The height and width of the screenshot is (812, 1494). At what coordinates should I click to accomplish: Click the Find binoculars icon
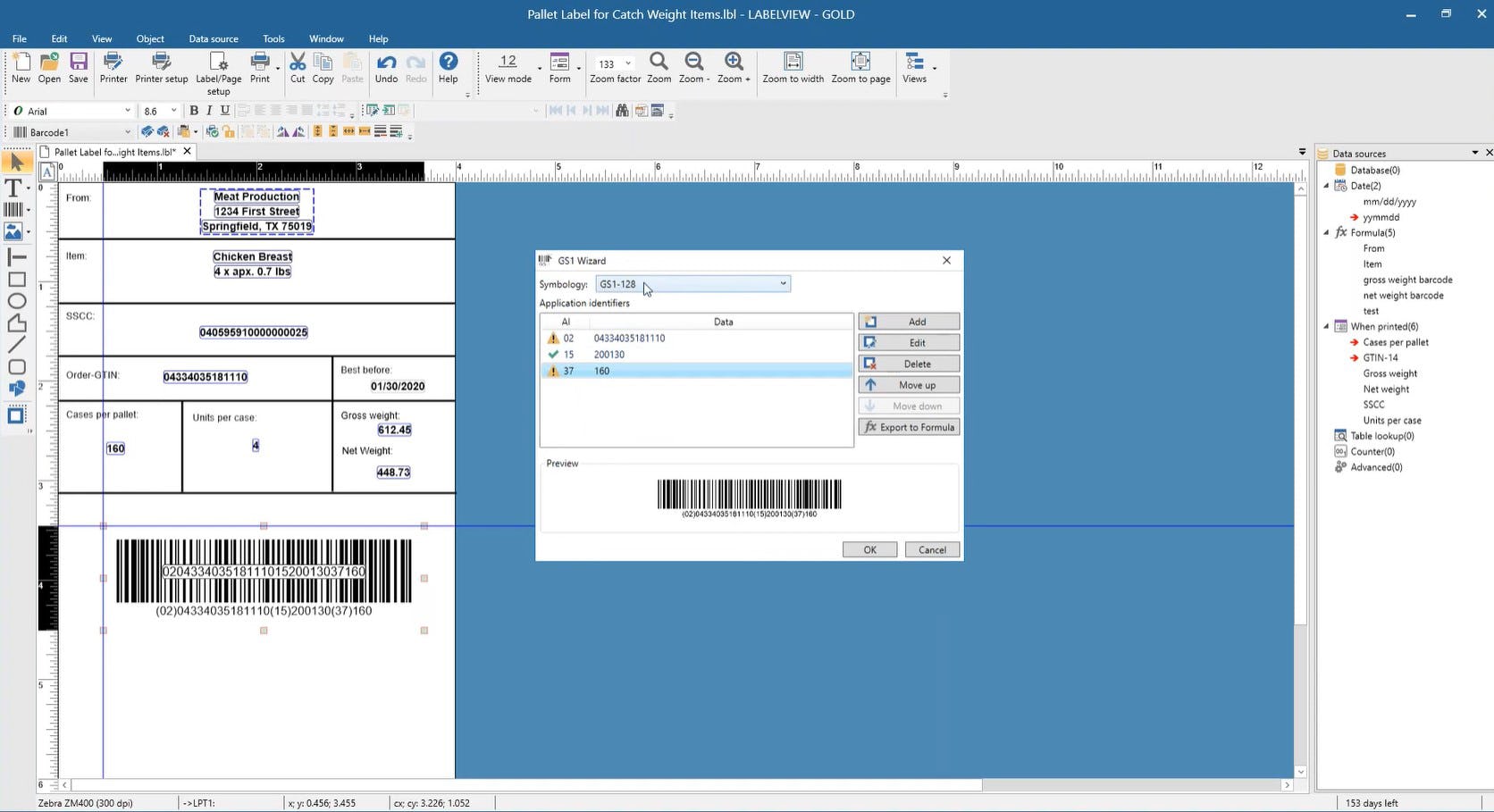pos(621,110)
